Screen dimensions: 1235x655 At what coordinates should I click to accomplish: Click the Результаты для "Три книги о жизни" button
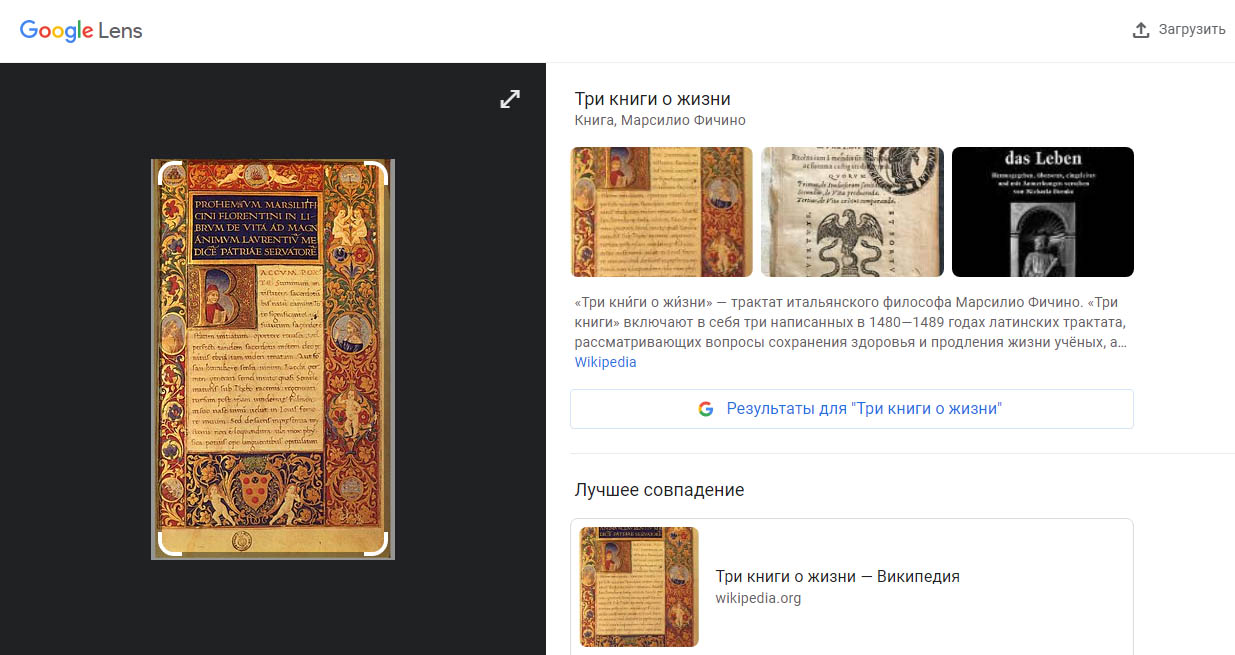pyautogui.click(x=852, y=409)
